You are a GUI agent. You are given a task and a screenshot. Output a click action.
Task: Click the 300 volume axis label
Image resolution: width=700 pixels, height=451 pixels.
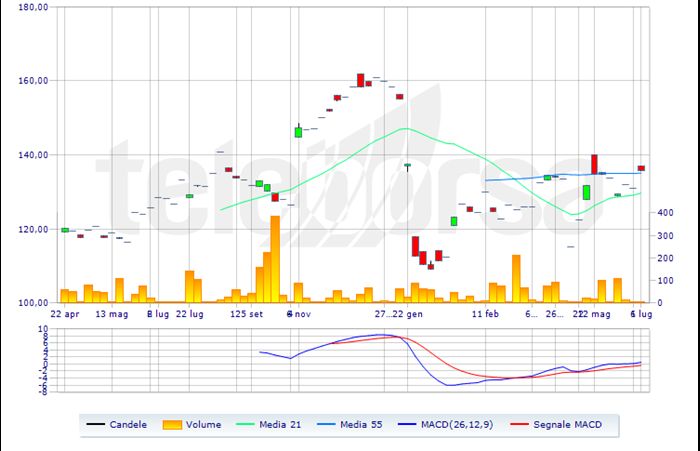pyautogui.click(x=666, y=236)
